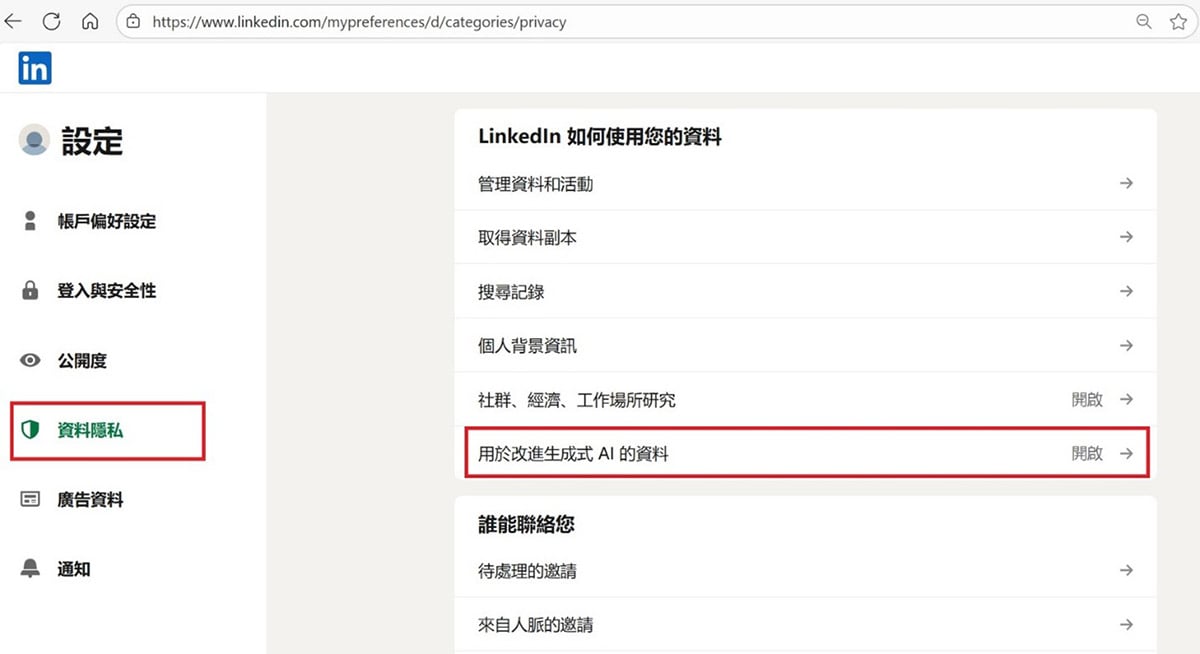Open 帳戶偏好設定 in sidebar
The image size is (1200, 654).
click(106, 222)
